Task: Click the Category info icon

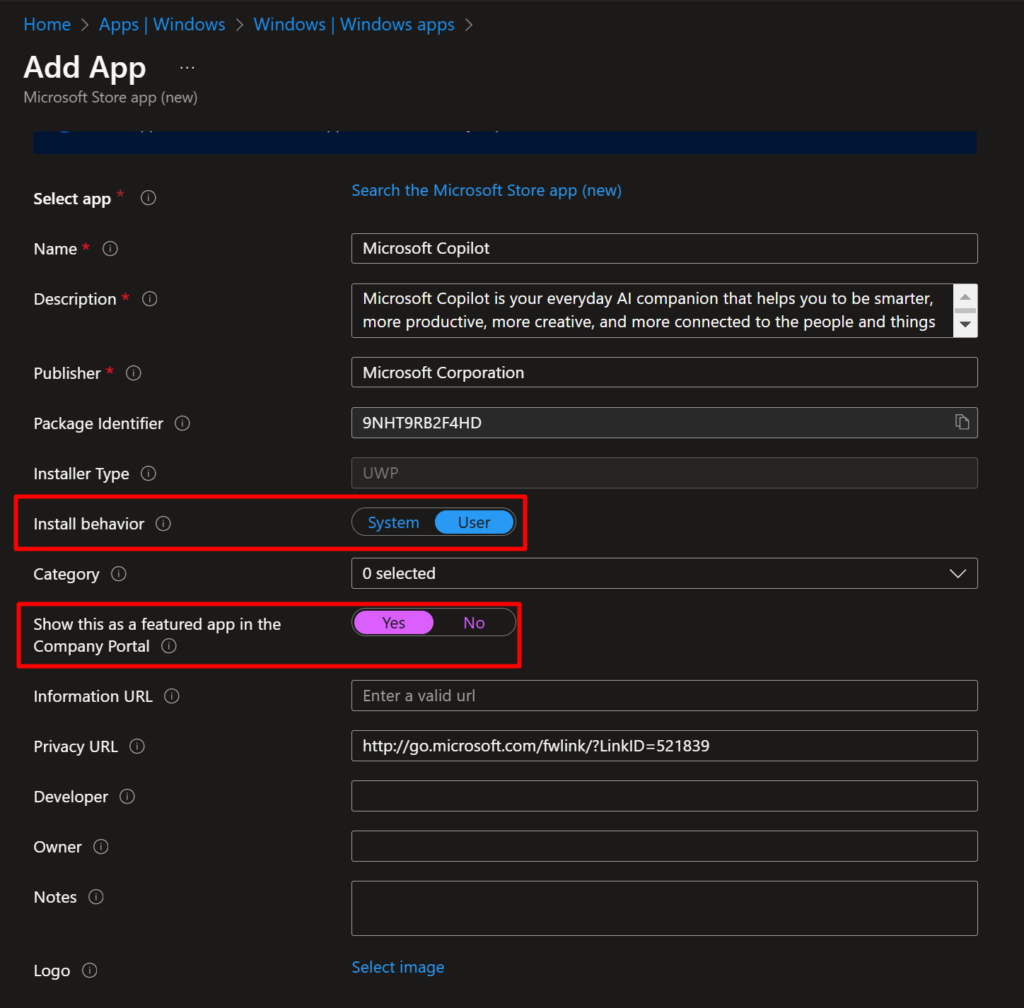Action: pos(118,574)
